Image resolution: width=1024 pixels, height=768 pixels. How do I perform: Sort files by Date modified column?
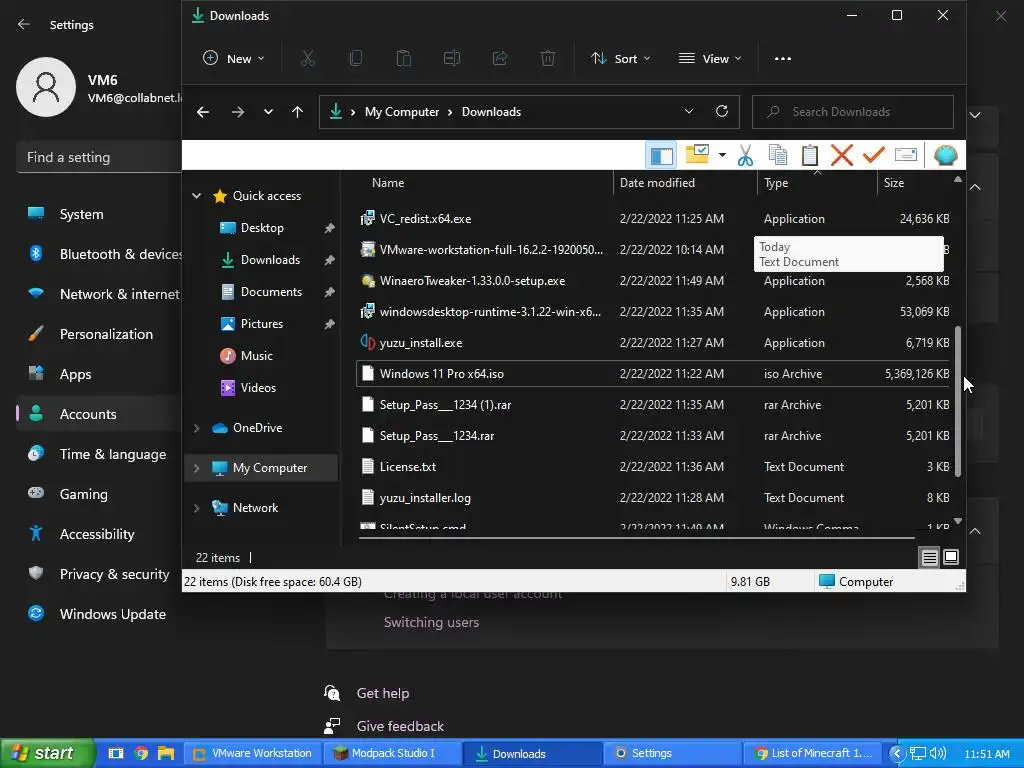click(657, 184)
